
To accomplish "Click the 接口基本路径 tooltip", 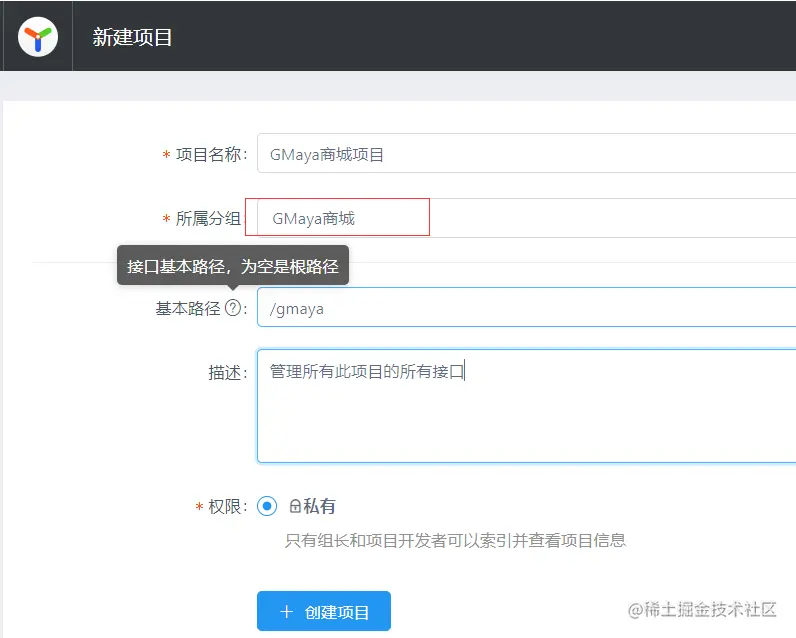I will [233, 266].
